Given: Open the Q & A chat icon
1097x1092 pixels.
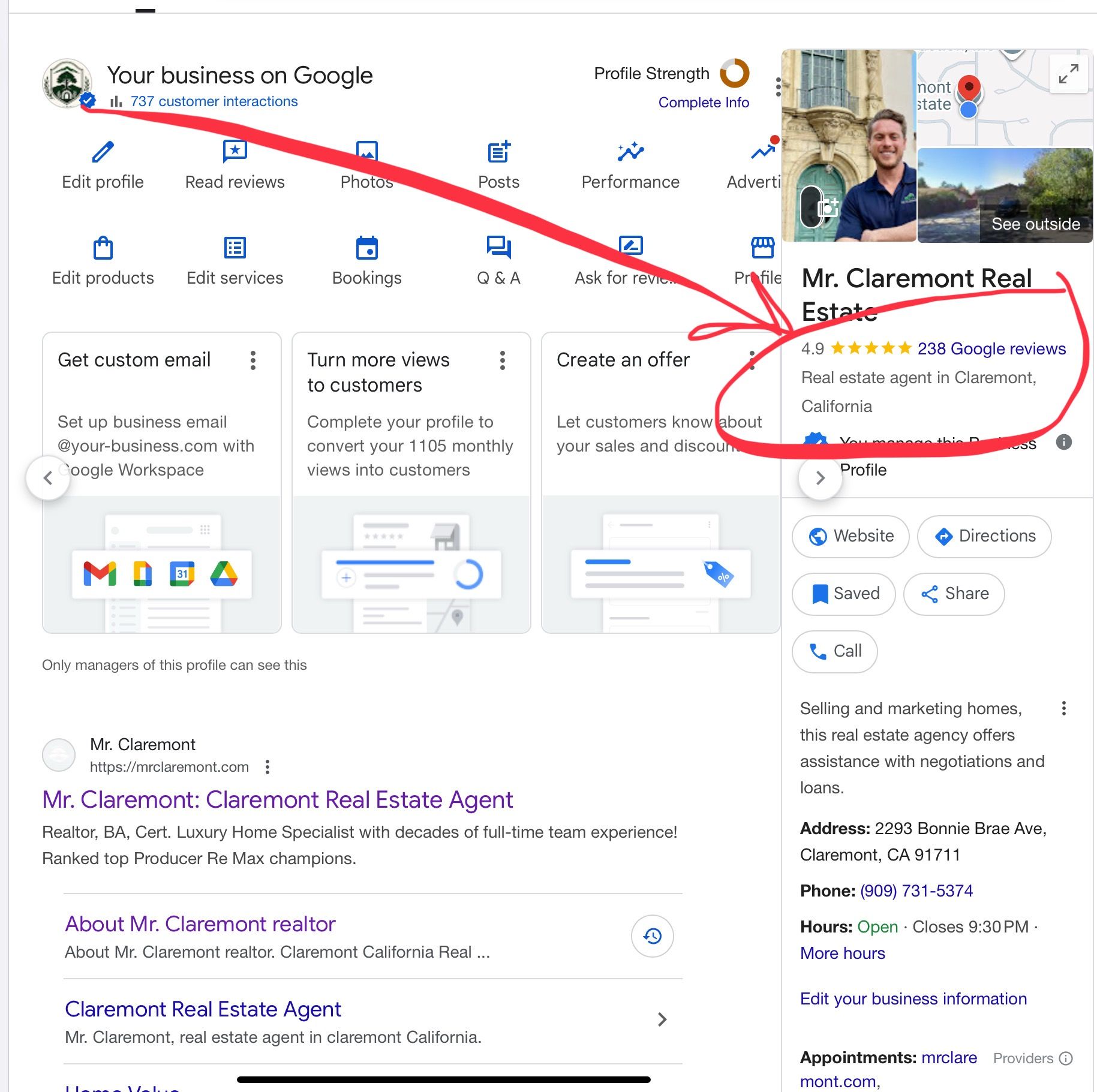Looking at the screenshot, I should click(498, 246).
